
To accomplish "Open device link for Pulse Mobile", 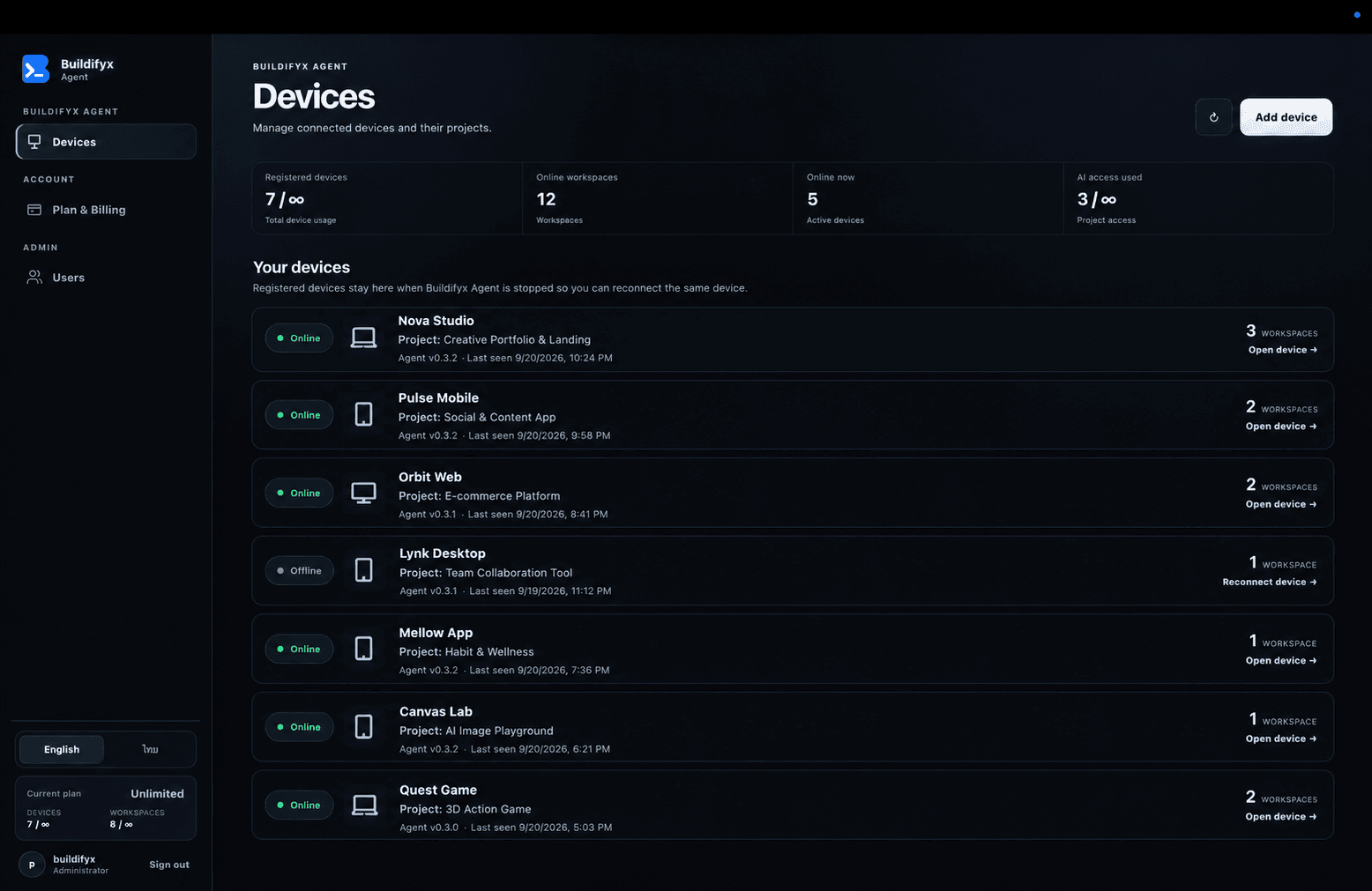I will (1281, 427).
